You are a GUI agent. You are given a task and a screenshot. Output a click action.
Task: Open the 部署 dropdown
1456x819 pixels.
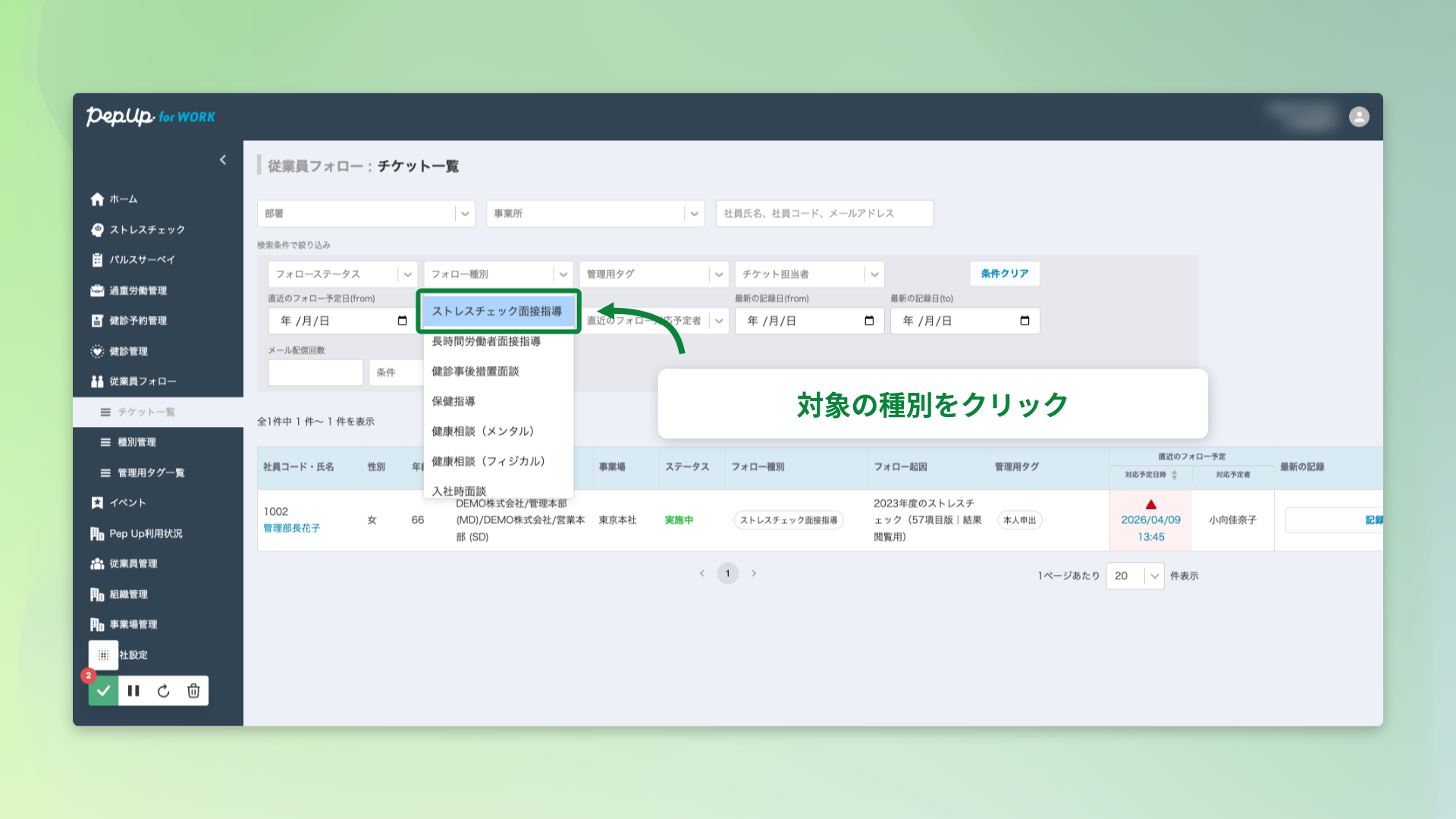pyautogui.click(x=366, y=214)
